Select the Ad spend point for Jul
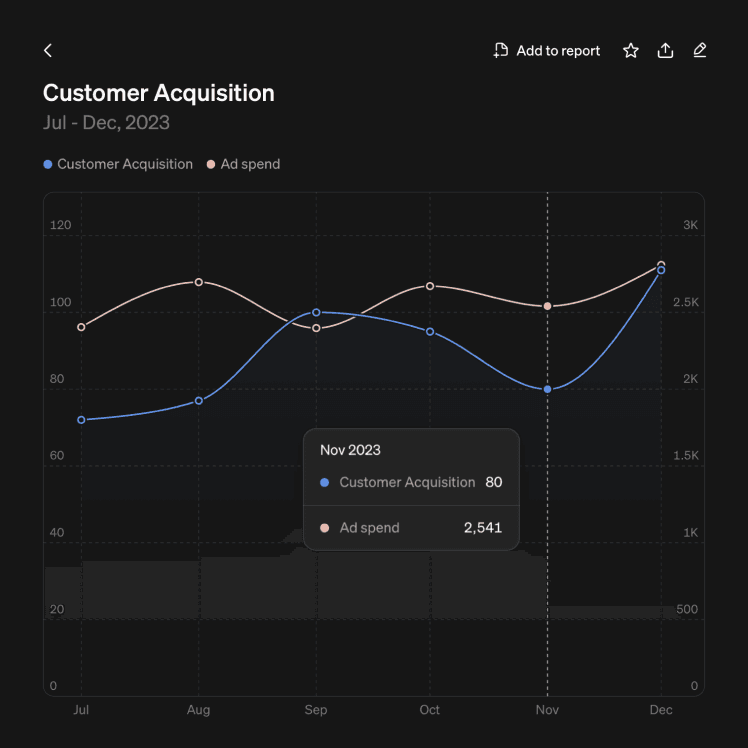The image size is (748, 748). [x=81, y=327]
